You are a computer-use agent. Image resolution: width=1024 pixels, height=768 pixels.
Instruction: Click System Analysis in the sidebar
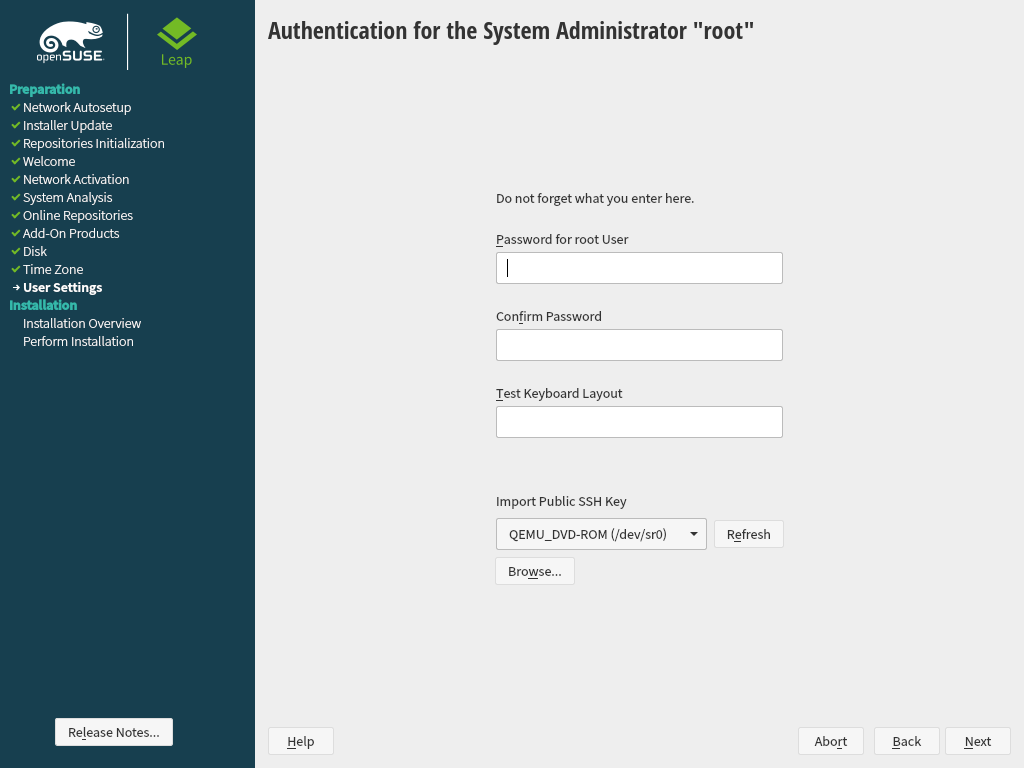(x=67, y=197)
